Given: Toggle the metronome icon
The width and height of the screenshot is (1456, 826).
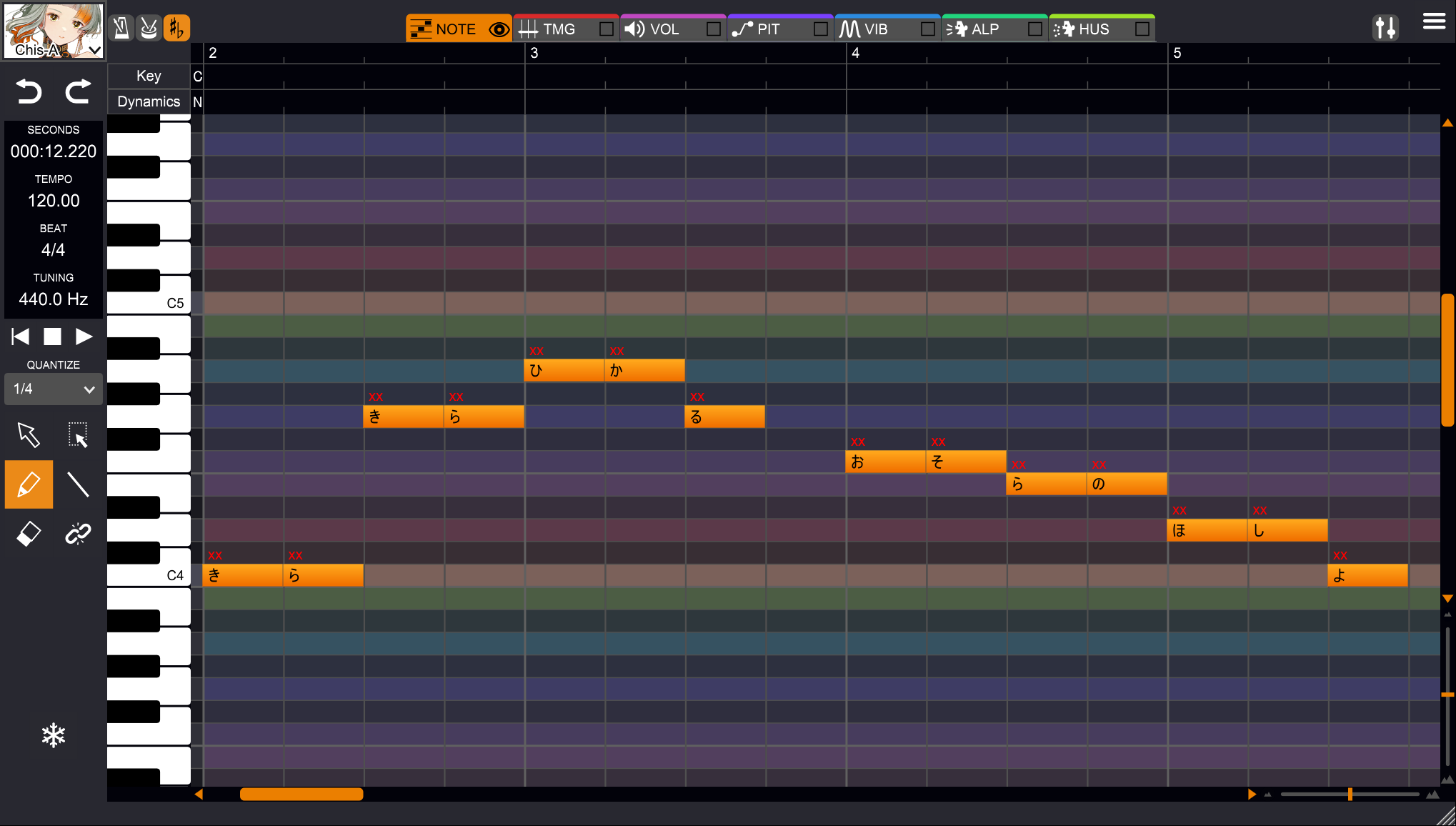Looking at the screenshot, I should point(121,28).
